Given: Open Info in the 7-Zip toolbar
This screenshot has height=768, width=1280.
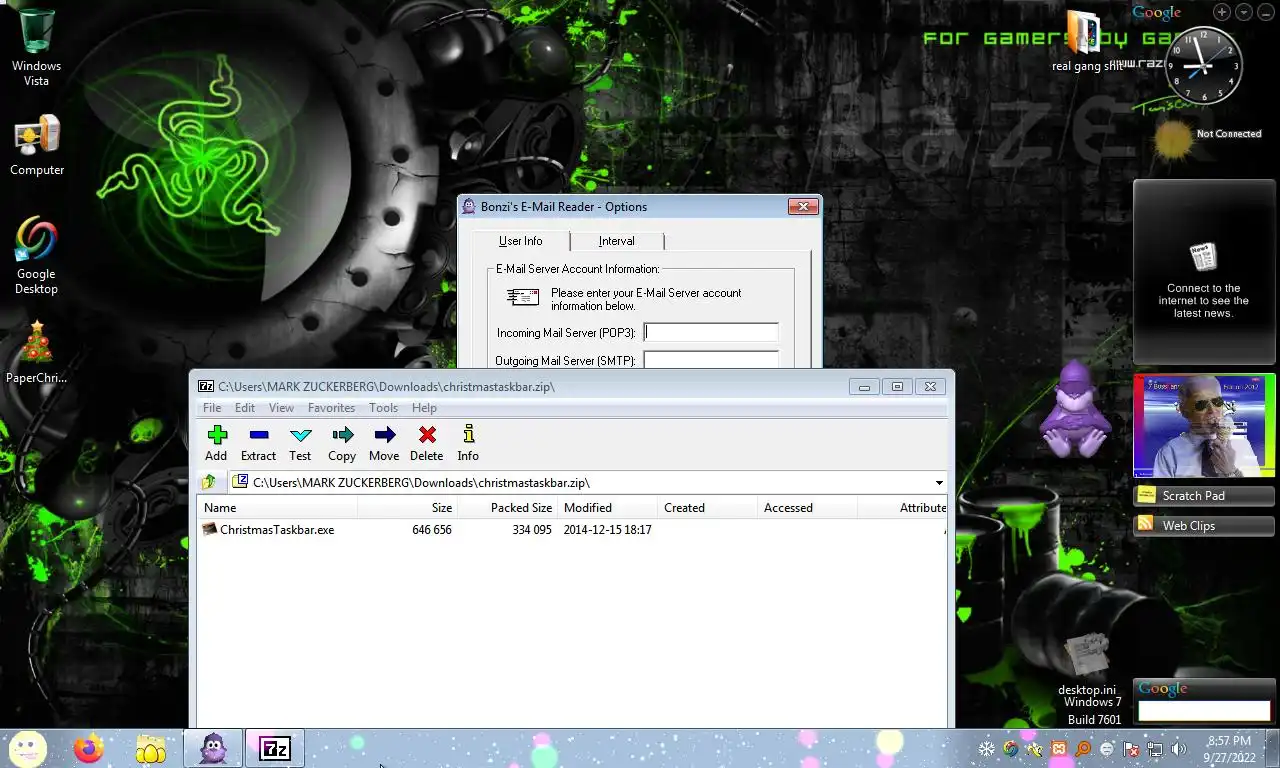Looking at the screenshot, I should tap(468, 443).
